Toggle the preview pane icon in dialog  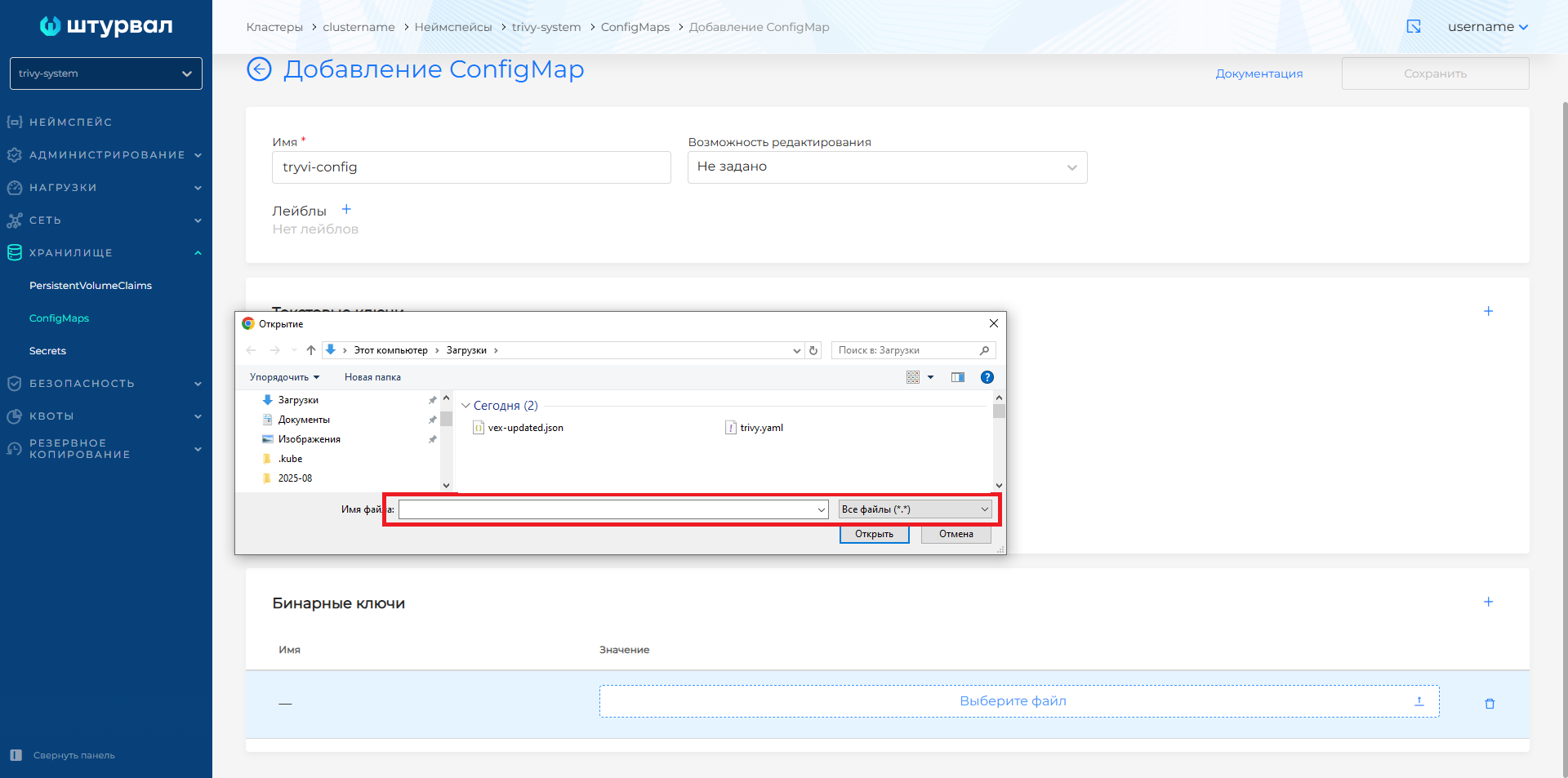click(x=957, y=377)
